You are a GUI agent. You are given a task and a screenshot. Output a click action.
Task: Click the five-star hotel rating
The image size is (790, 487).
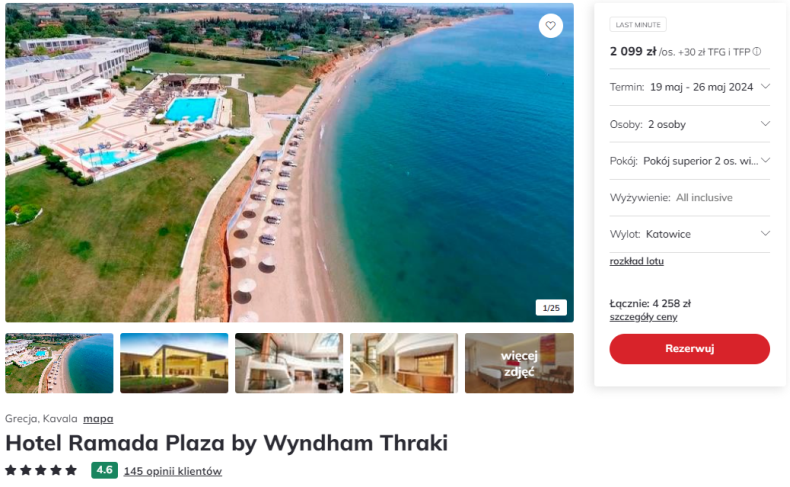41,470
